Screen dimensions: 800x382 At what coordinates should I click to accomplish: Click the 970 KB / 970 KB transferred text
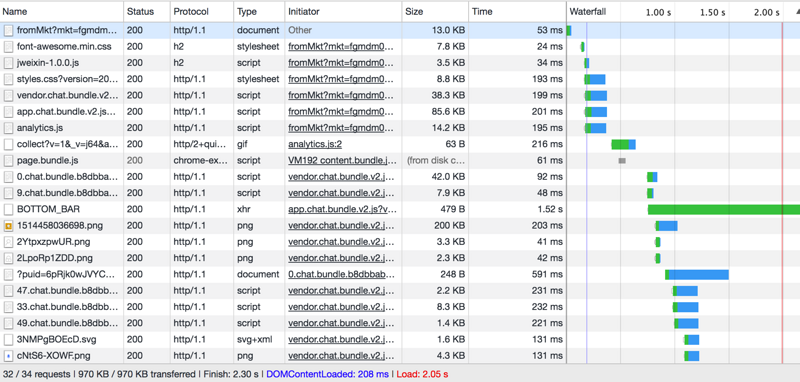pyautogui.click(x=137, y=374)
